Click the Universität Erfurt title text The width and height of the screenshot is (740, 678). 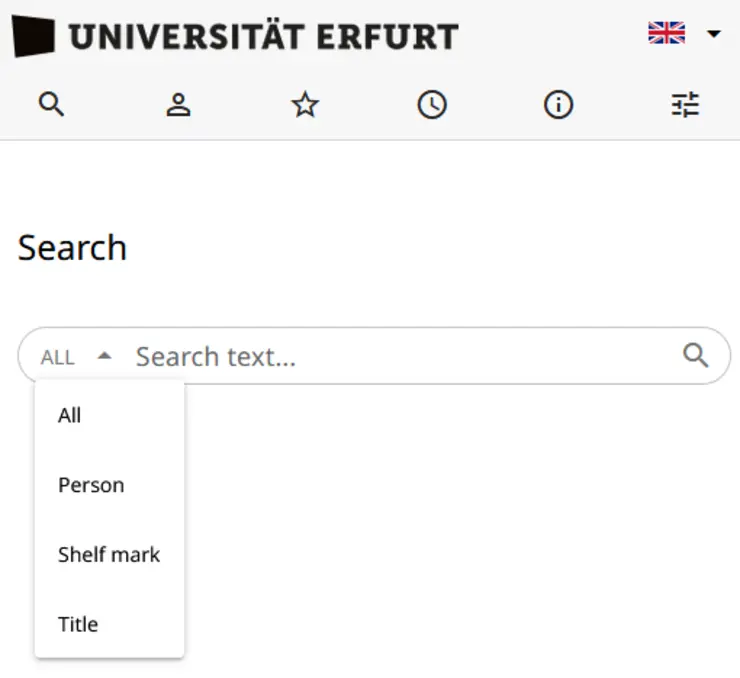263,38
